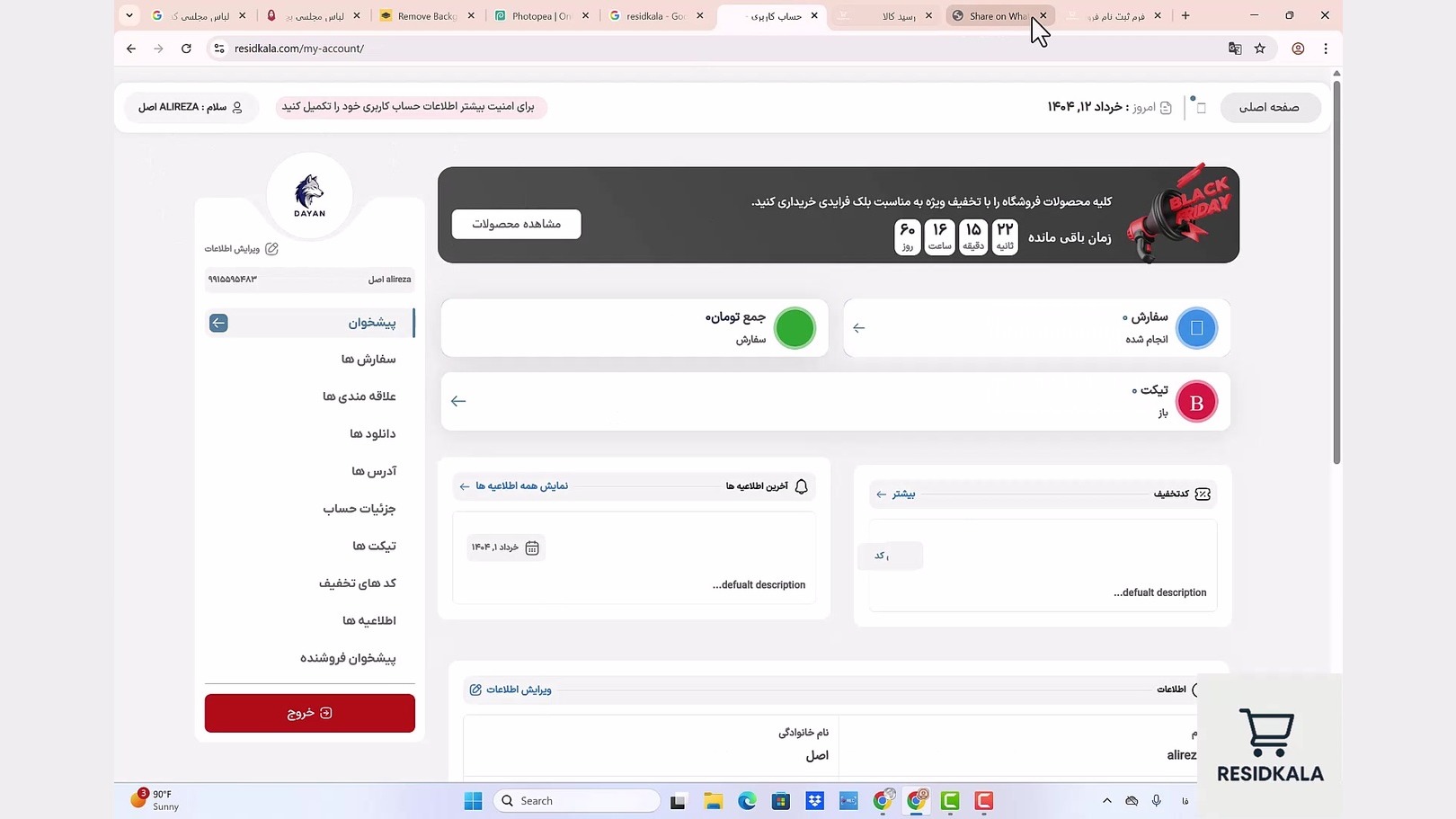Reload the residkala account page
Image resolution: width=1456 pixels, height=819 pixels.
tap(186, 49)
